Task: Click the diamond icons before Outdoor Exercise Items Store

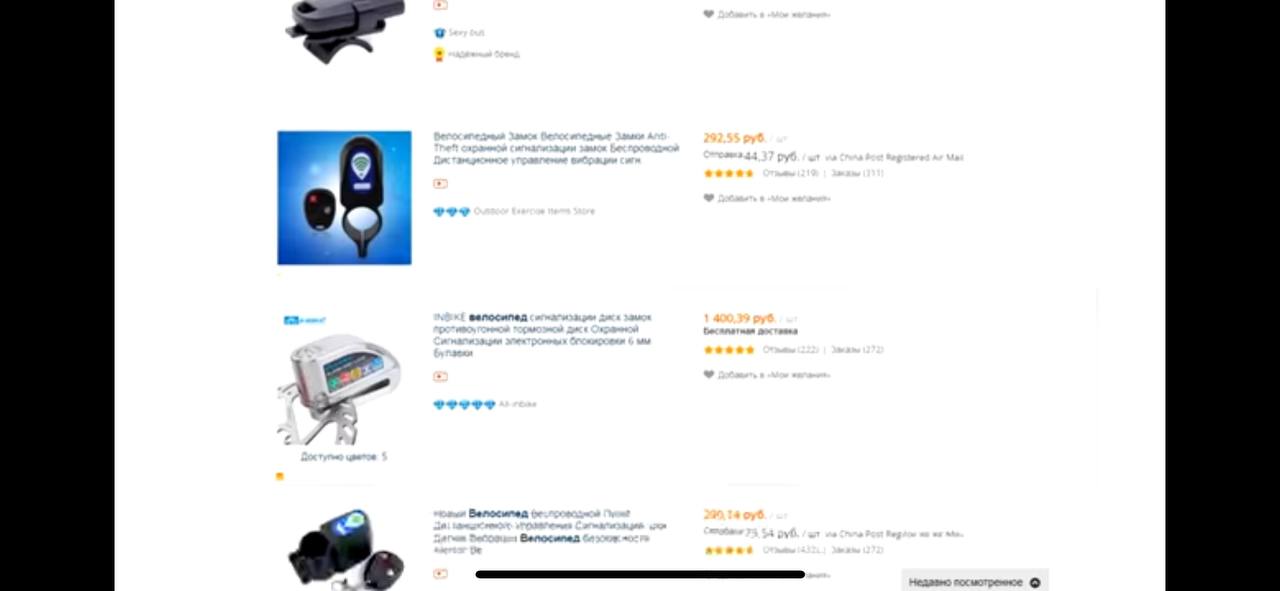Action: pos(451,211)
